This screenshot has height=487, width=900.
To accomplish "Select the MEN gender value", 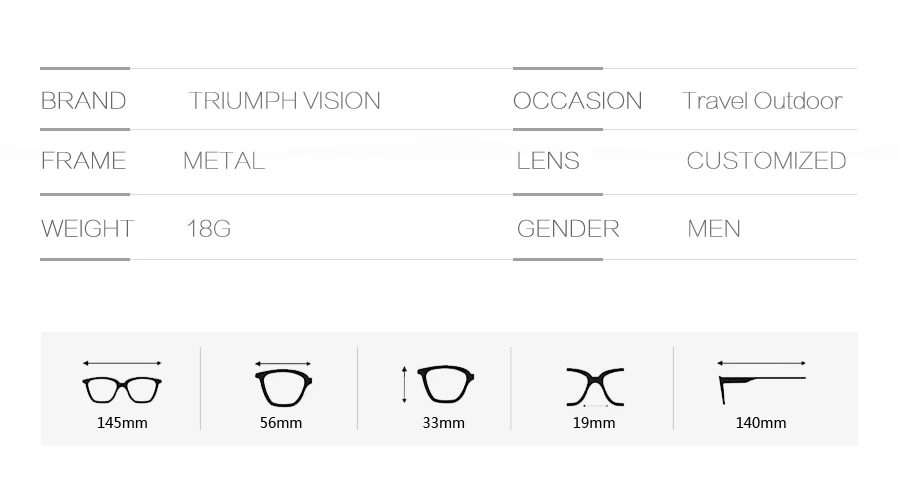I will coord(714,229).
